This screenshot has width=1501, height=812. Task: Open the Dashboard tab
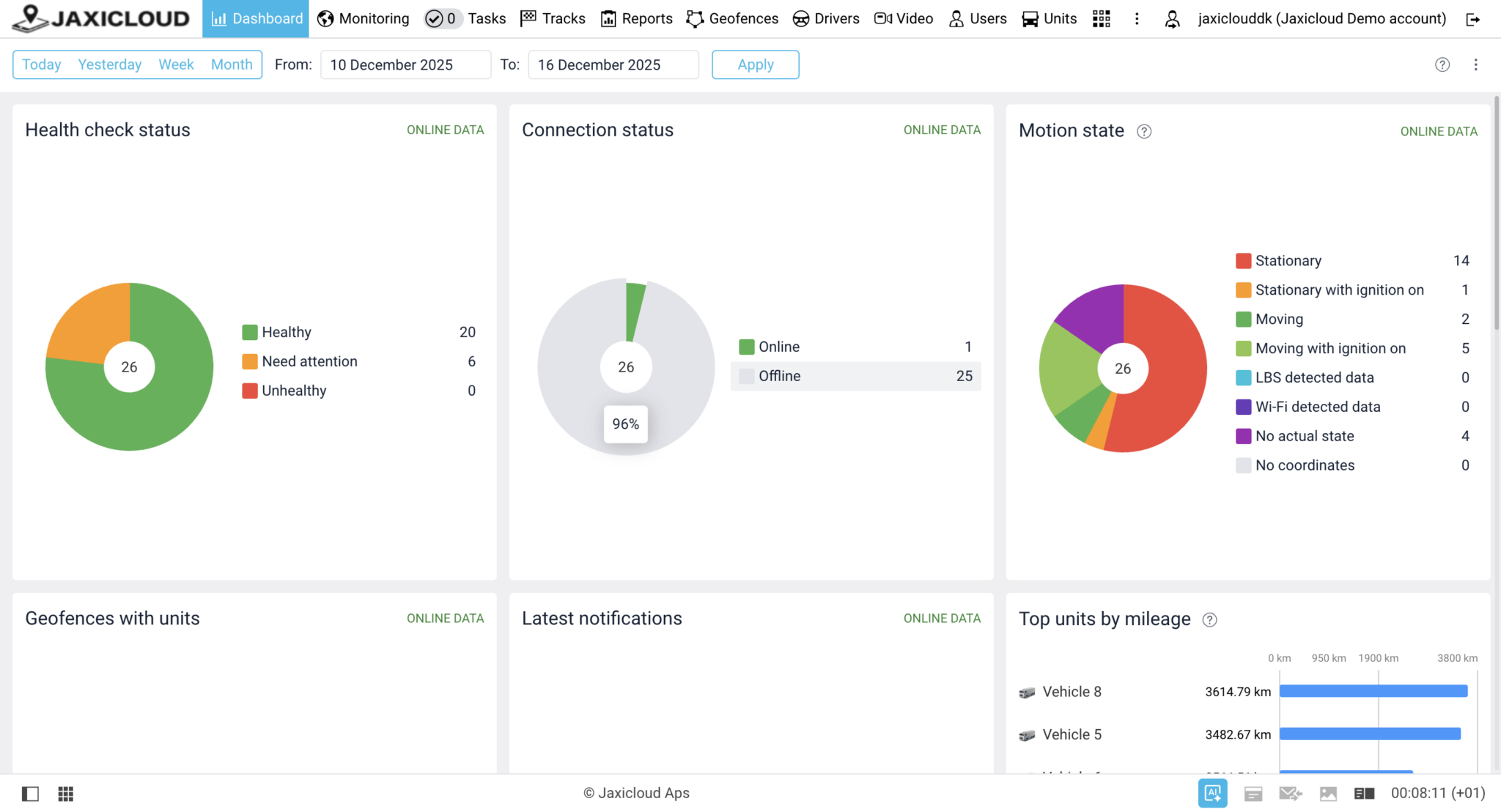click(x=256, y=18)
